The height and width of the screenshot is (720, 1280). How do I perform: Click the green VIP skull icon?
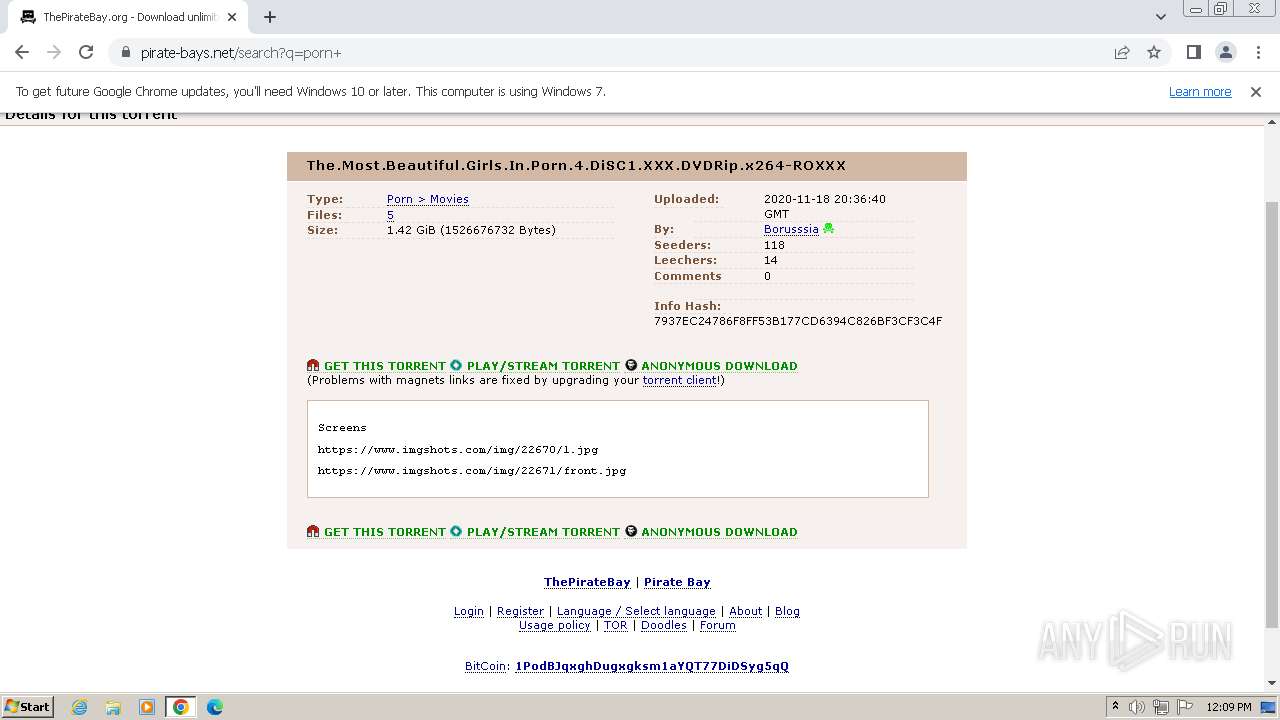828,229
